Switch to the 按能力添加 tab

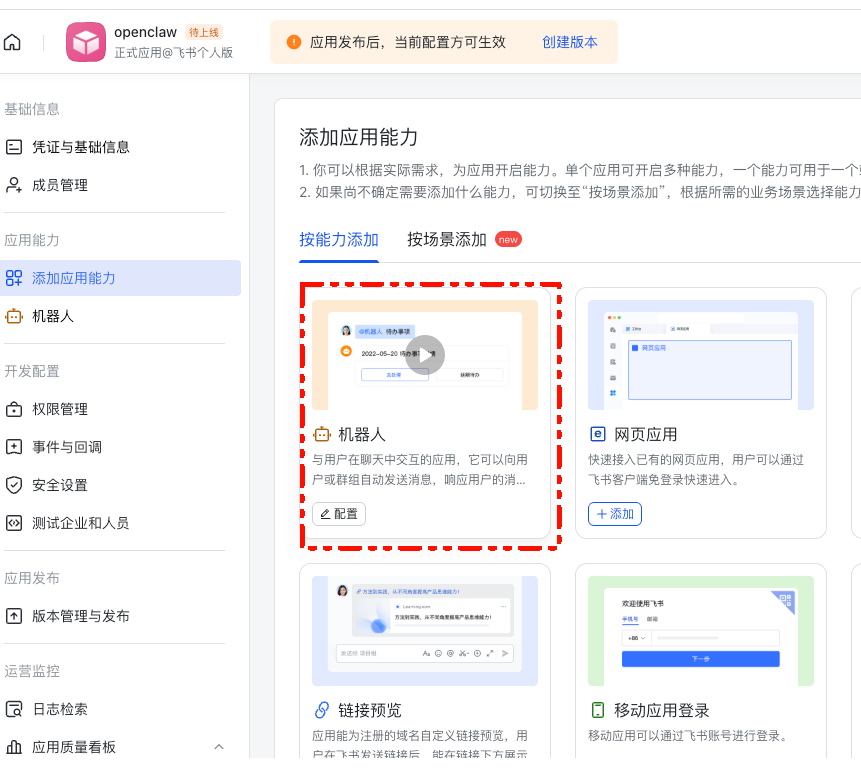coord(339,240)
